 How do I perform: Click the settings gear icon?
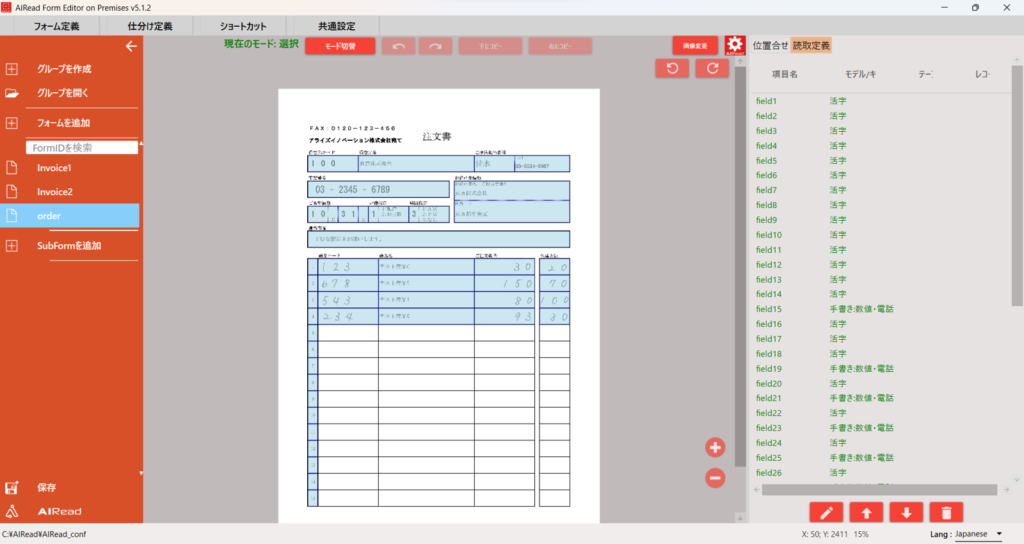pos(735,45)
